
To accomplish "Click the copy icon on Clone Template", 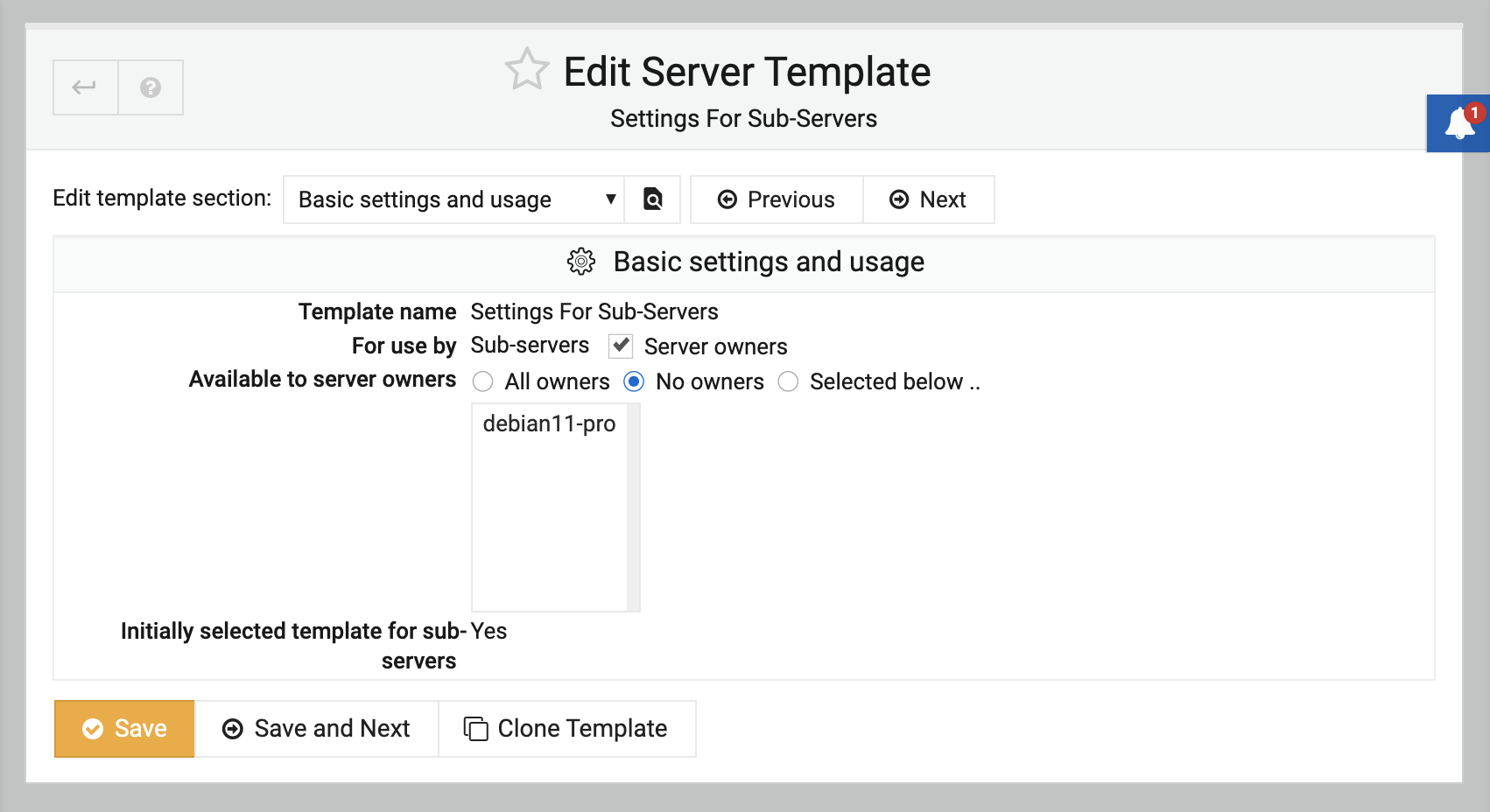I will pyautogui.click(x=474, y=728).
